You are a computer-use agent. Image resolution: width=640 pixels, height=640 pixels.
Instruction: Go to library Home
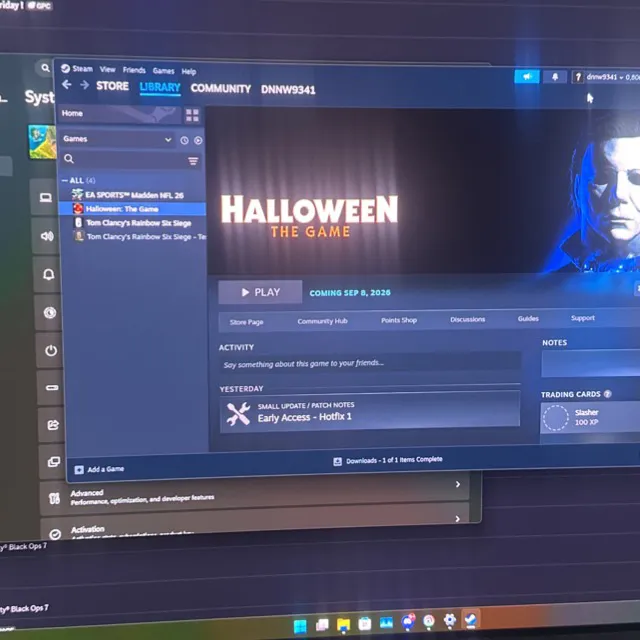[x=120, y=114]
